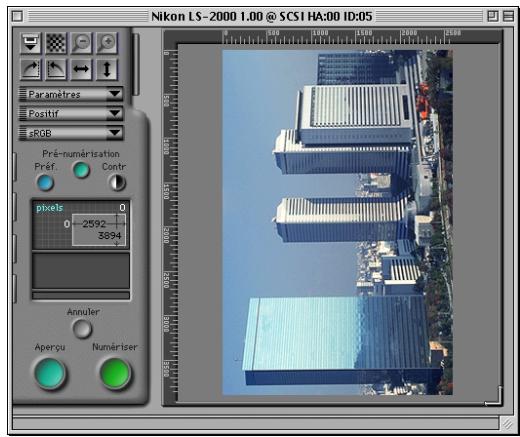
Task: Click the Préf. blue round button
Action: (x=45, y=183)
